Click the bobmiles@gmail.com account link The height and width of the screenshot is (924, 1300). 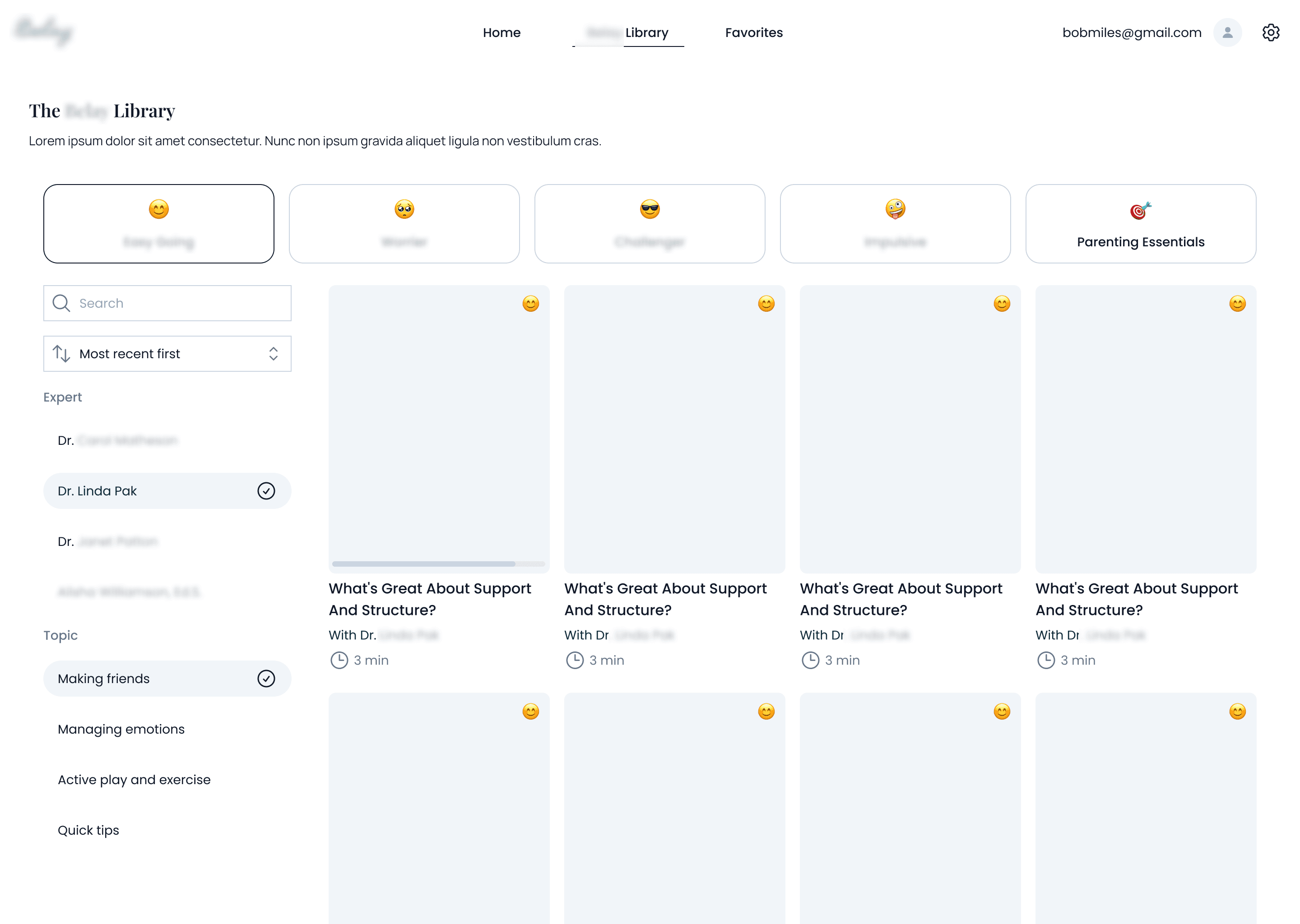pos(1132,32)
